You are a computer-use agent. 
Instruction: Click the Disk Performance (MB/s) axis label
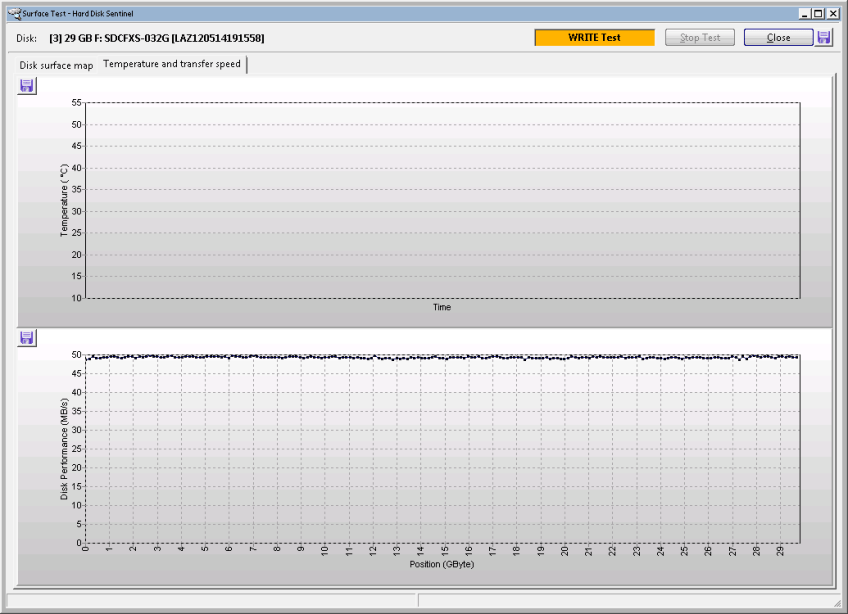[65, 448]
